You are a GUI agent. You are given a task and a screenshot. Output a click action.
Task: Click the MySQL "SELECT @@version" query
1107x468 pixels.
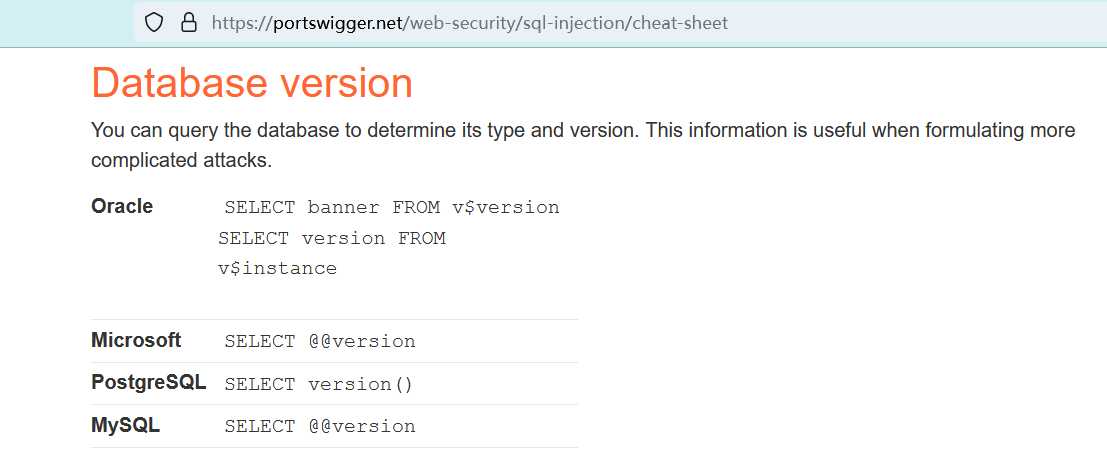(x=320, y=426)
